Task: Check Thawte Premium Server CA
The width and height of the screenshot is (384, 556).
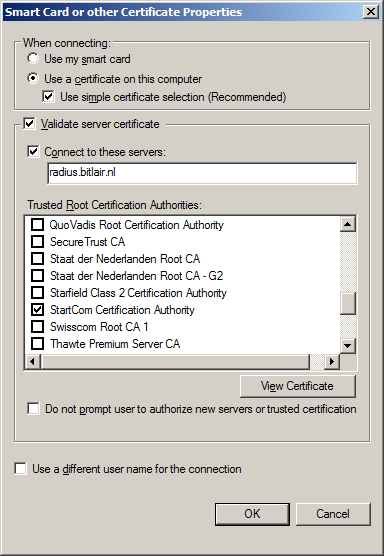Action: [37, 344]
